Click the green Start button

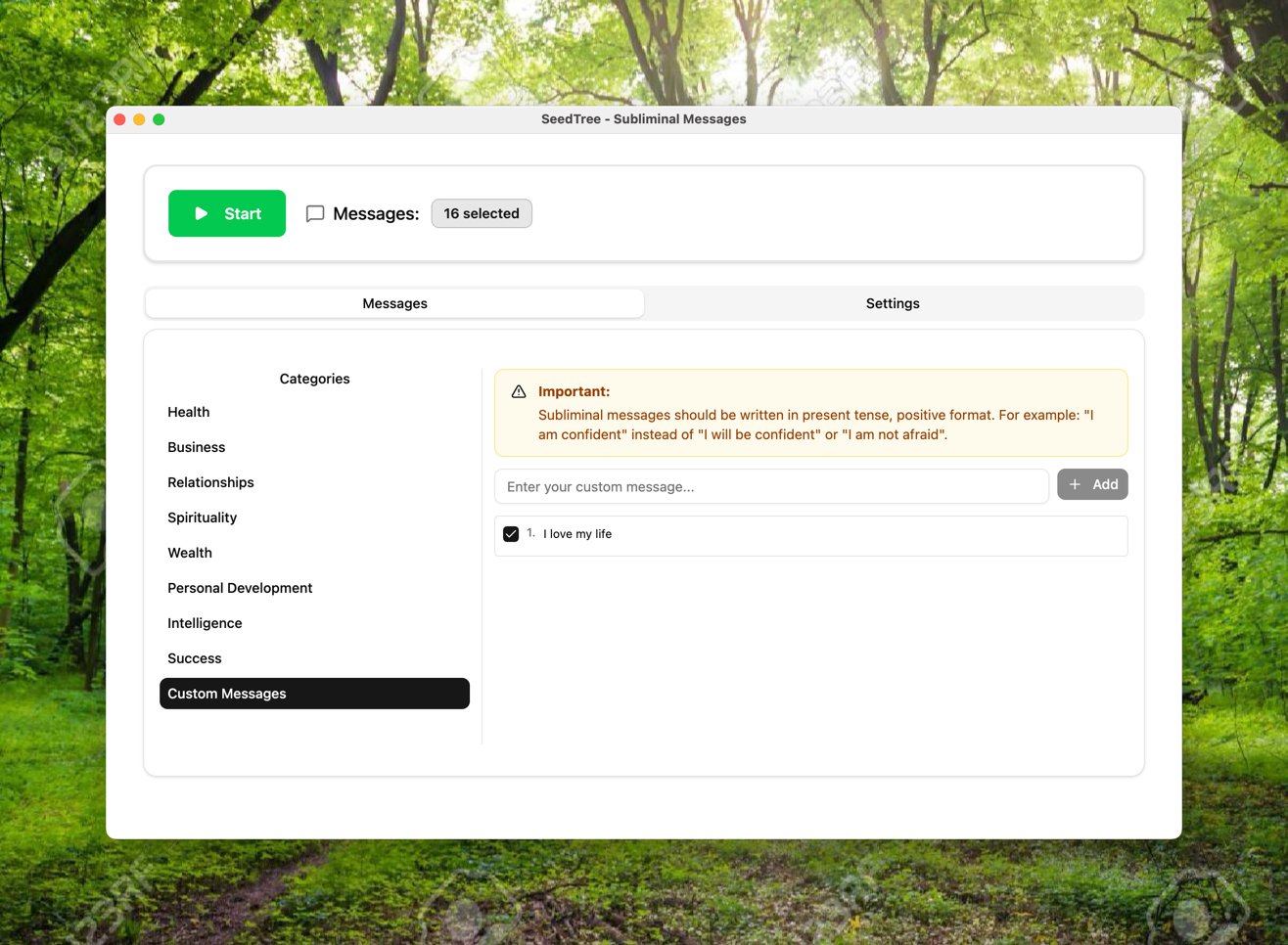[227, 213]
